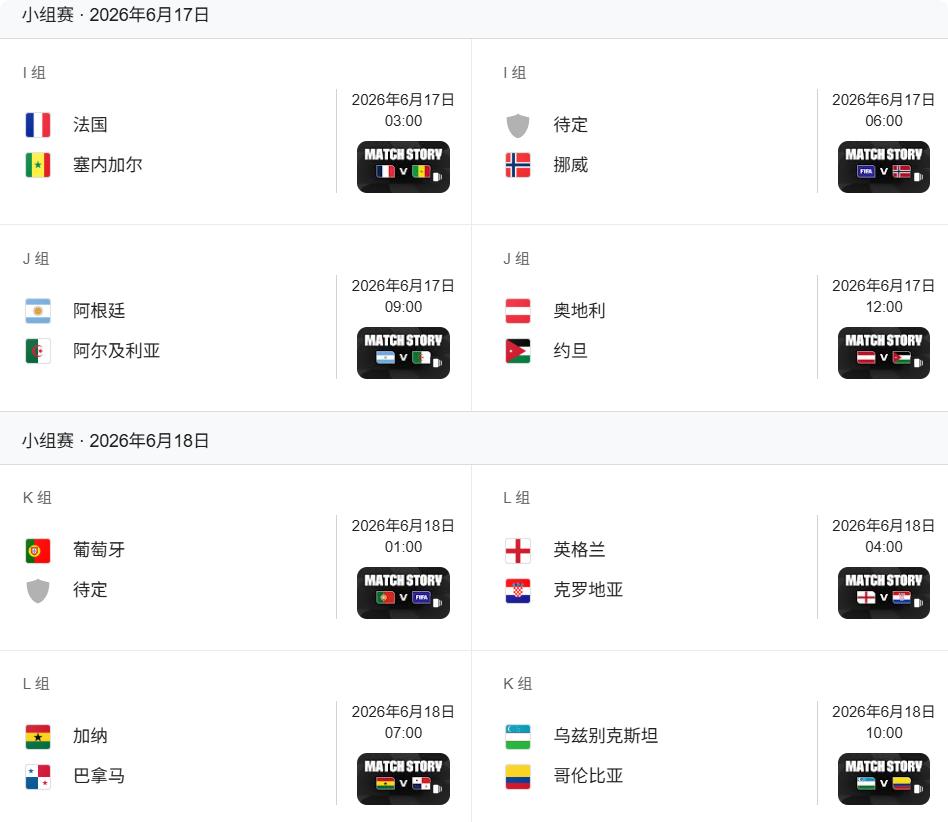Open Match Story for Ghana vs Panama

[x=403, y=778]
